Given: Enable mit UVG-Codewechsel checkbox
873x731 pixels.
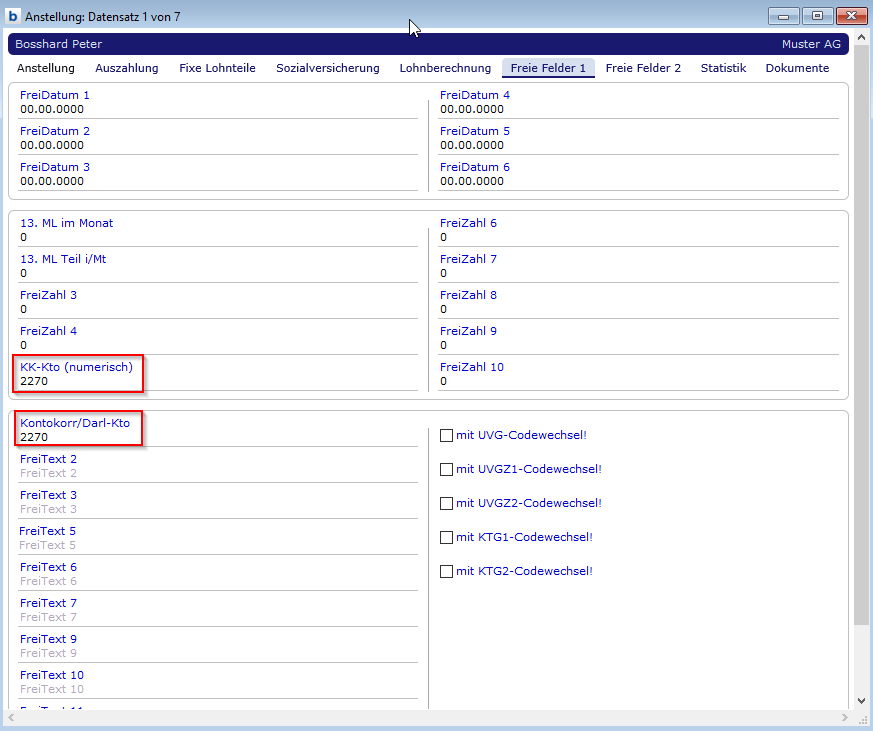Looking at the screenshot, I should click(x=447, y=435).
